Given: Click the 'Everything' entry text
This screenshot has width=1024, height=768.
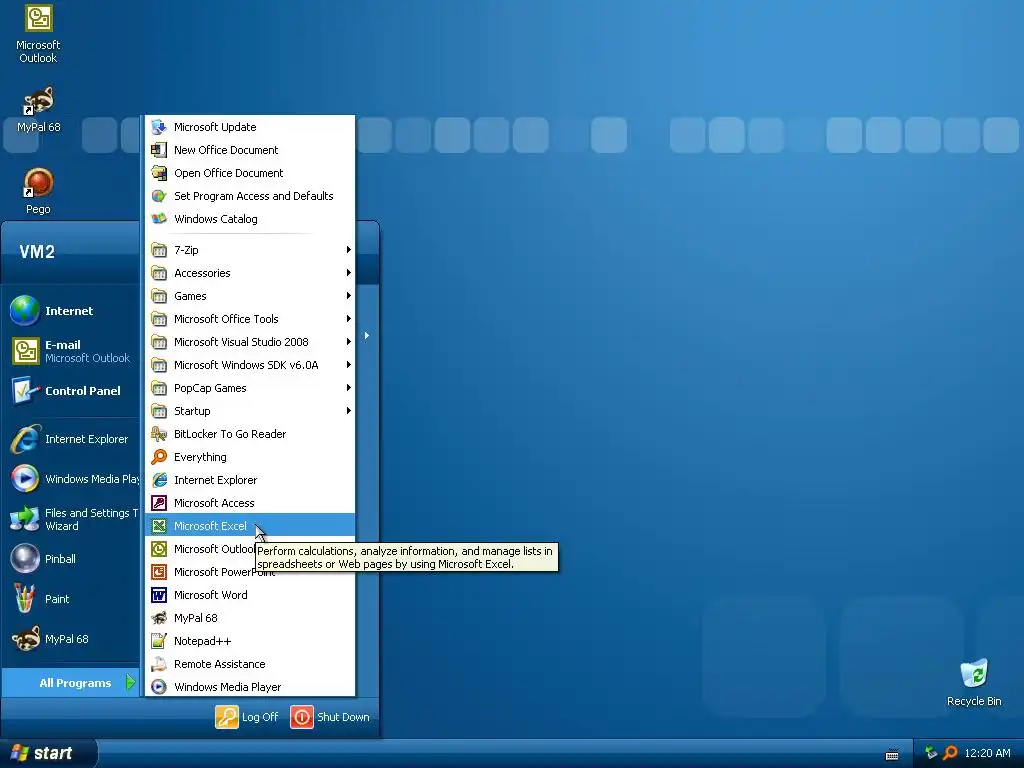Looking at the screenshot, I should 200,457.
